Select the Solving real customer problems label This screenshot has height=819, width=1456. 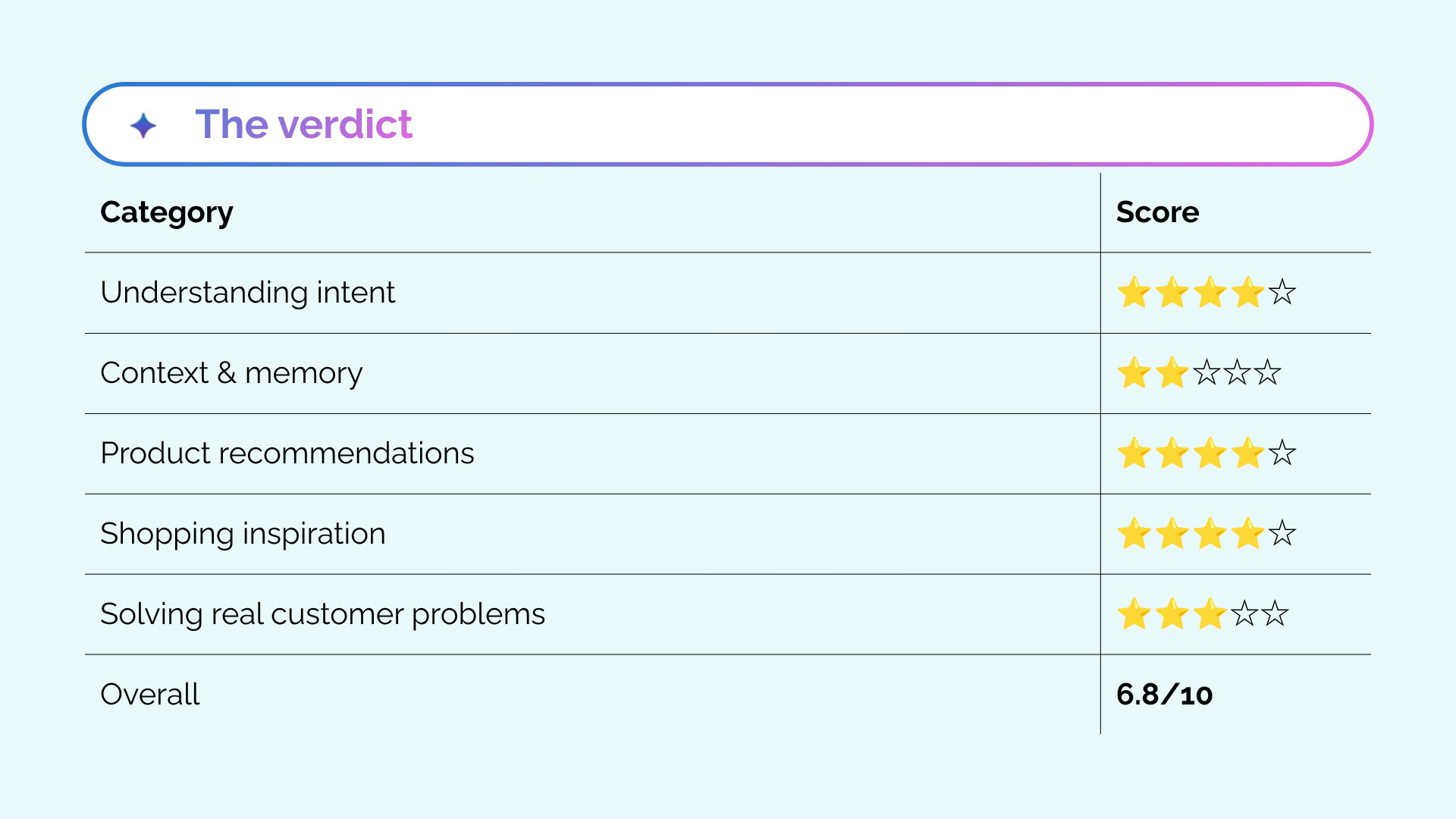(323, 614)
